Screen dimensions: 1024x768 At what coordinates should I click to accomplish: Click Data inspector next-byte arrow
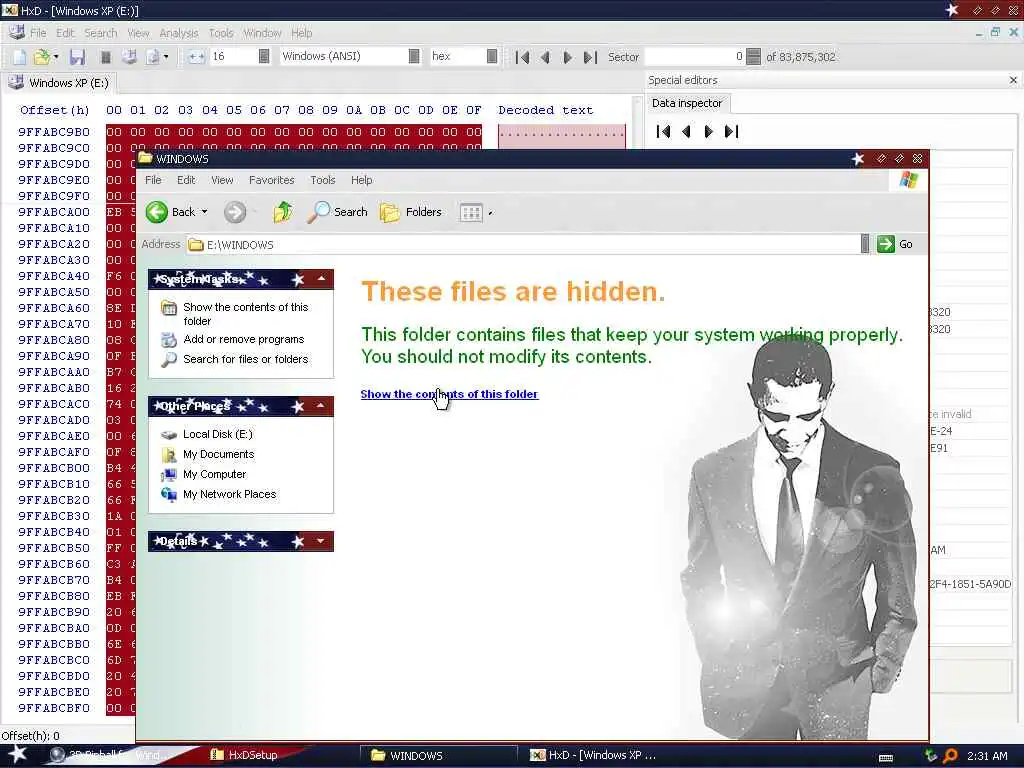(709, 132)
